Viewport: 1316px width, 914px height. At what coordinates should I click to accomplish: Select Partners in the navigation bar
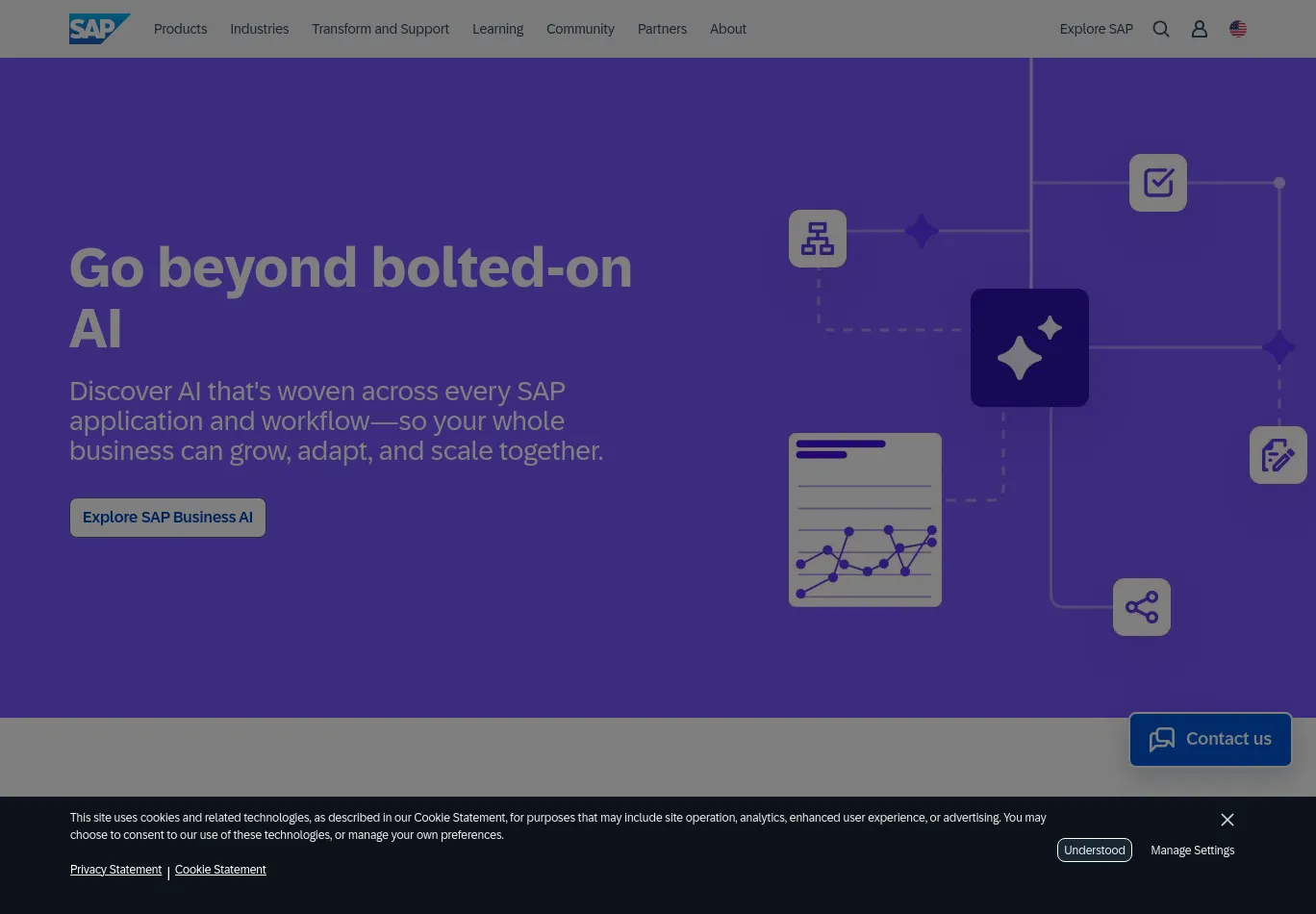tap(662, 29)
